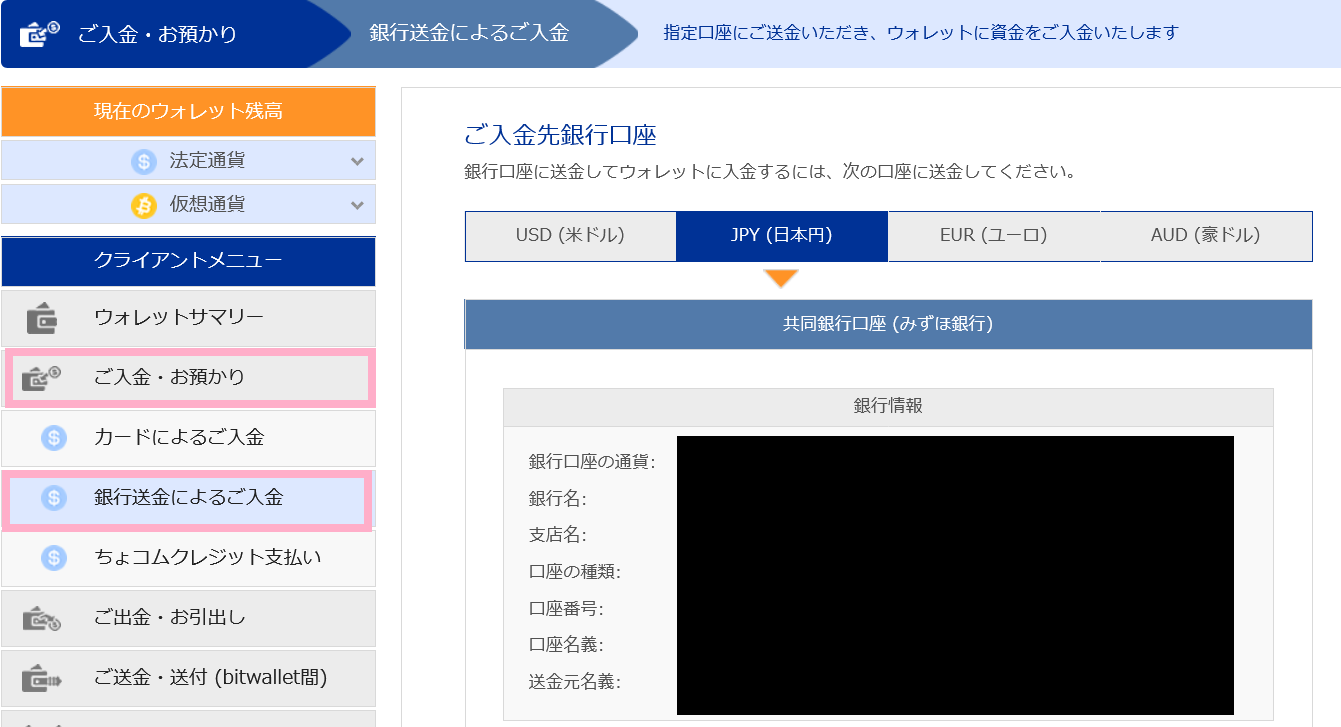Click the withdrawal icon beside ご出金・お引出し
The width and height of the screenshot is (1341, 727).
pos(41,618)
